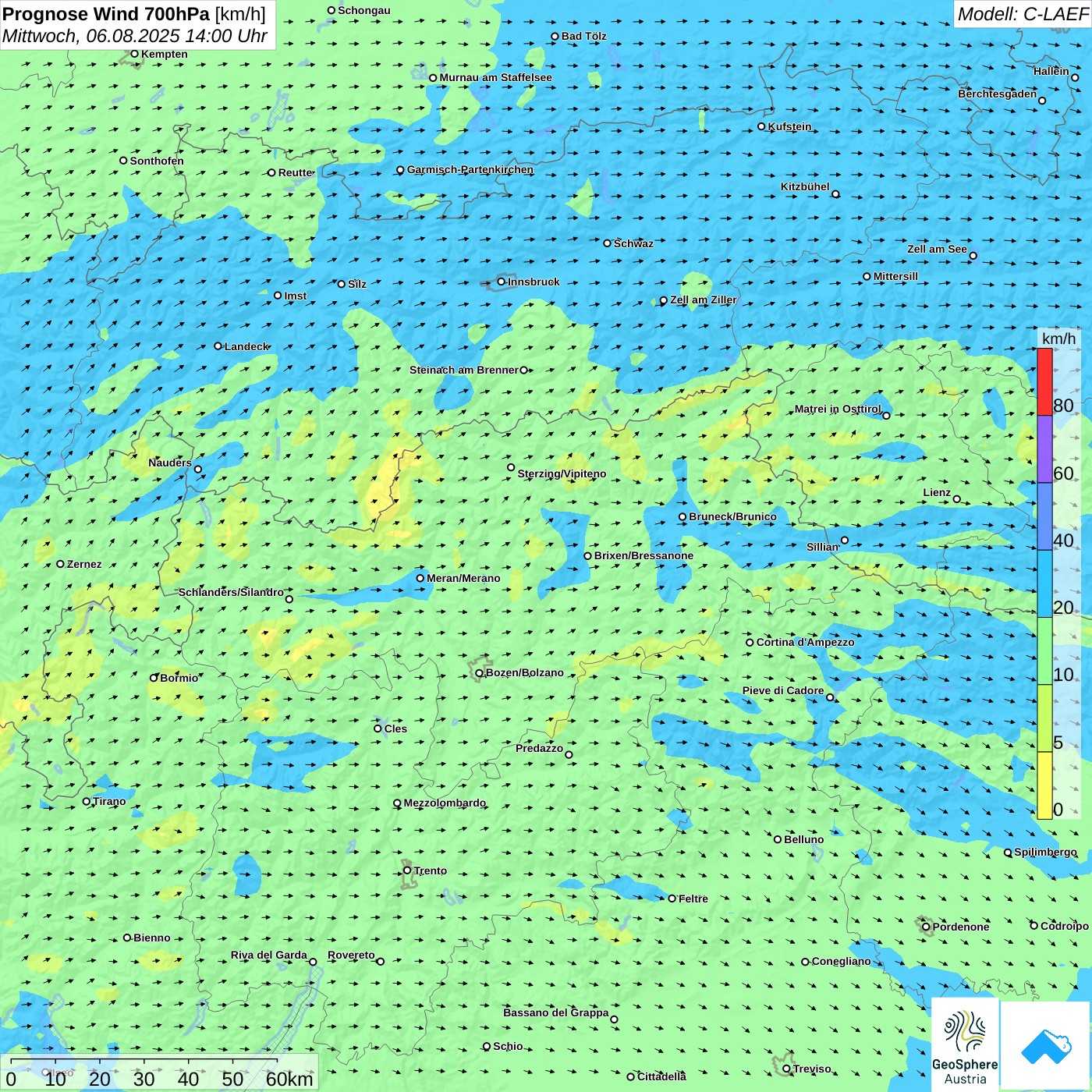This screenshot has width=1092, height=1092.
Task: Click the Cortina d'Ampezzo marker
Action: [x=750, y=643]
